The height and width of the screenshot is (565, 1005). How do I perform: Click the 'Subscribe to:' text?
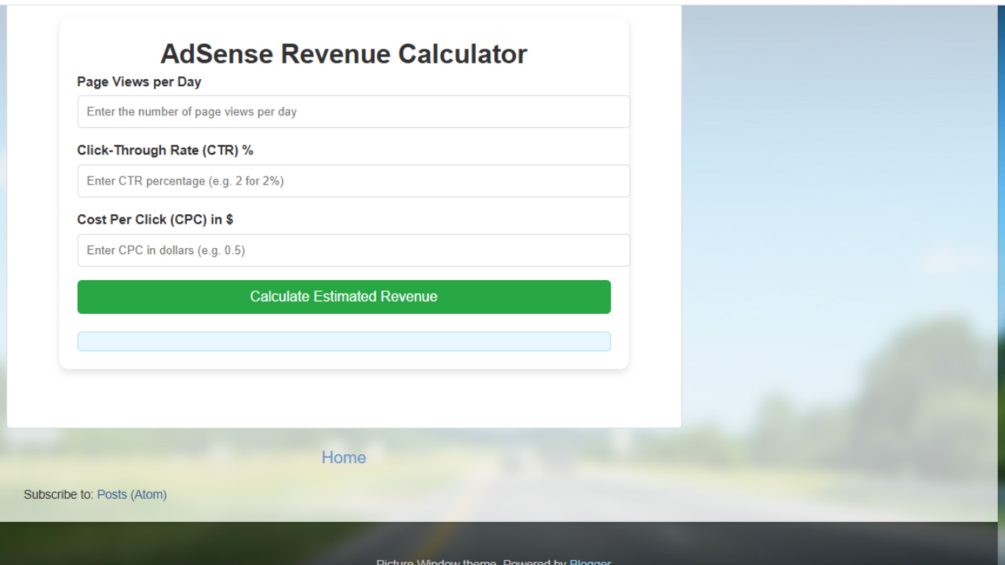coord(58,495)
